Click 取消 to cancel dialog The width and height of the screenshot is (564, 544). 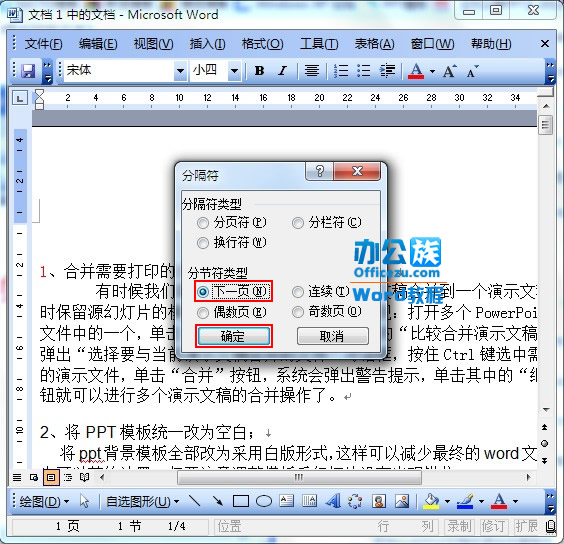click(x=333, y=336)
